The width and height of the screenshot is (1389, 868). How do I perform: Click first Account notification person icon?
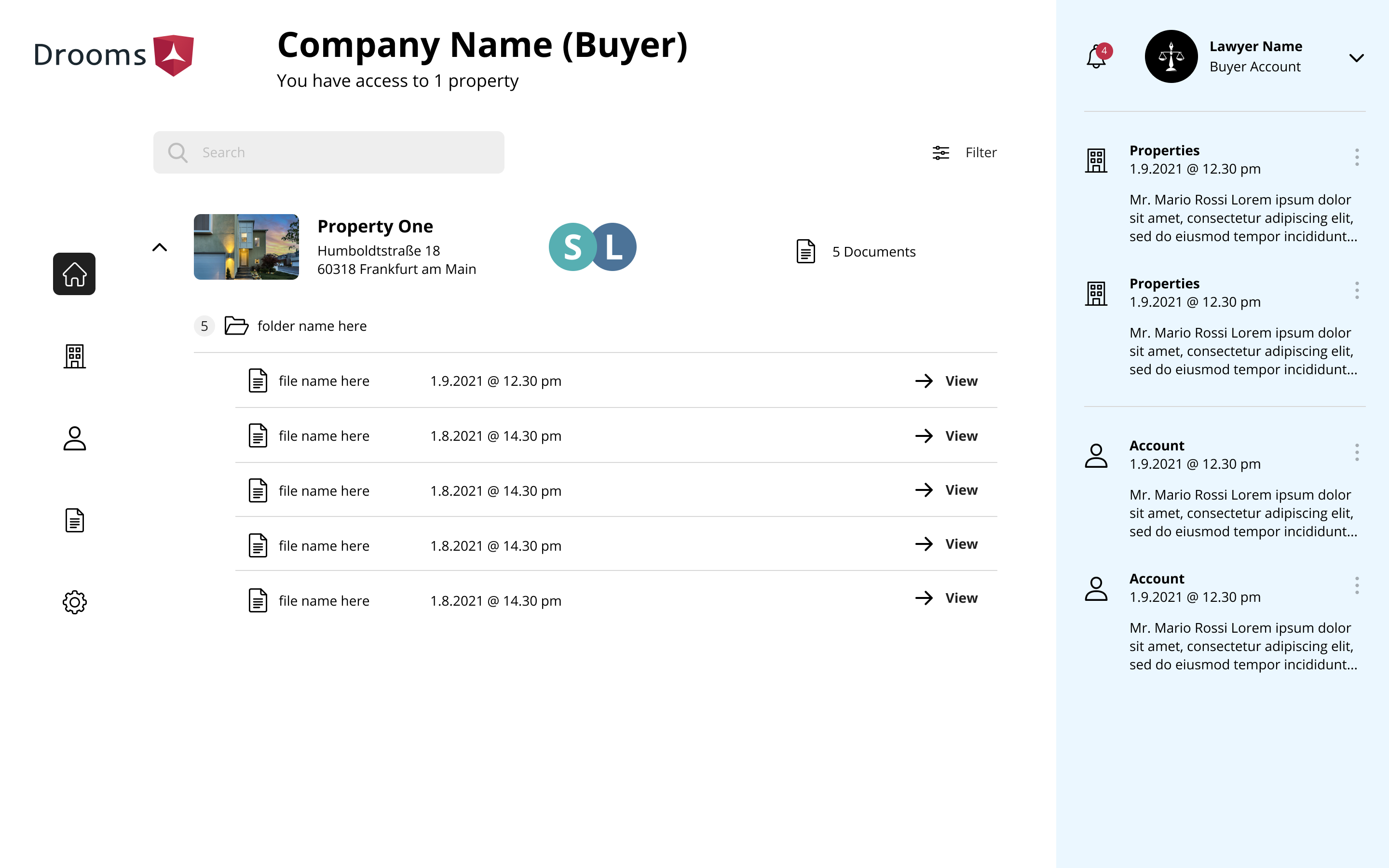tap(1096, 456)
